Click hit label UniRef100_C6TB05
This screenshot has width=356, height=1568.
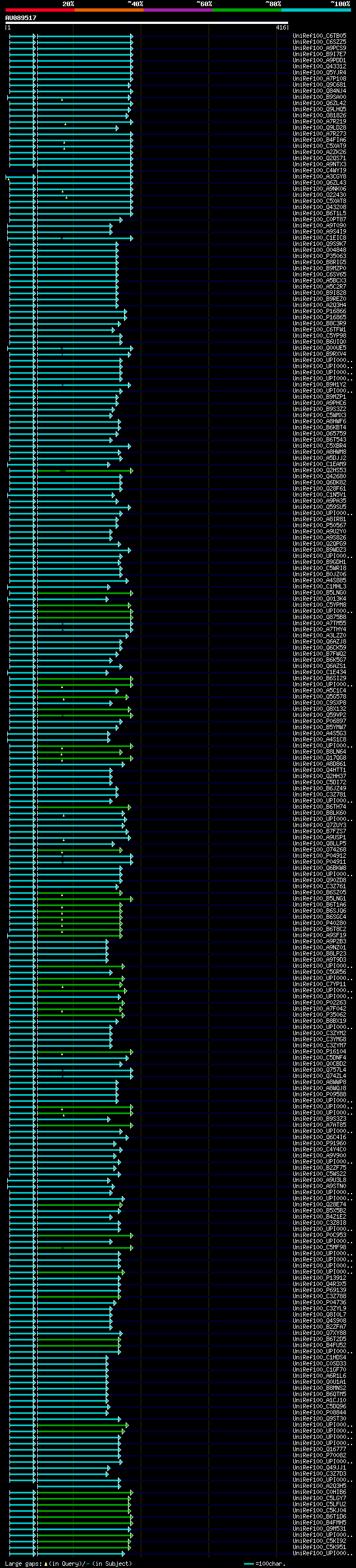[319, 36]
